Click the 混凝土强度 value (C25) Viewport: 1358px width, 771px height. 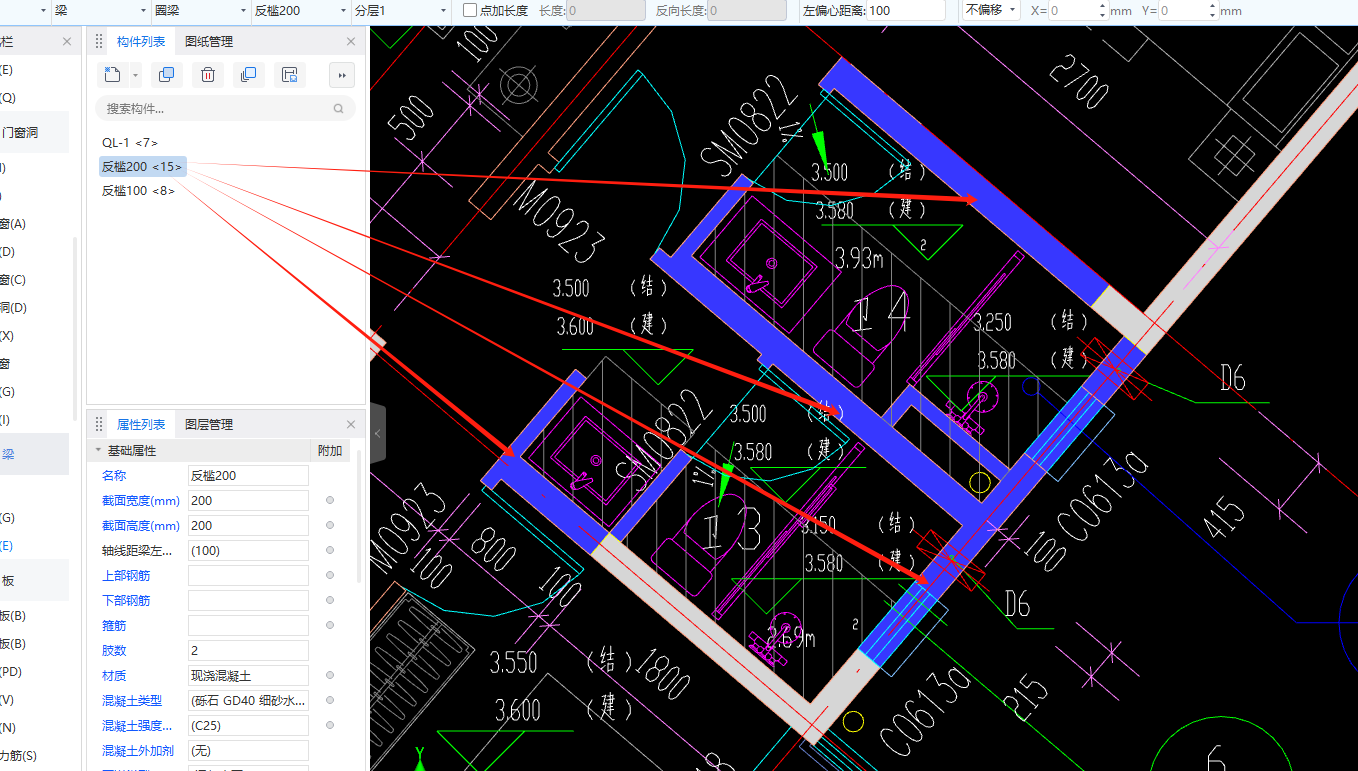248,726
